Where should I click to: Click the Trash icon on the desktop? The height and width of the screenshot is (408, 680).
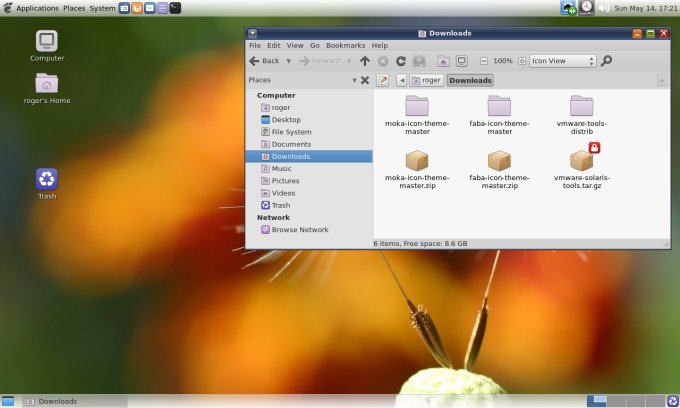click(47, 179)
